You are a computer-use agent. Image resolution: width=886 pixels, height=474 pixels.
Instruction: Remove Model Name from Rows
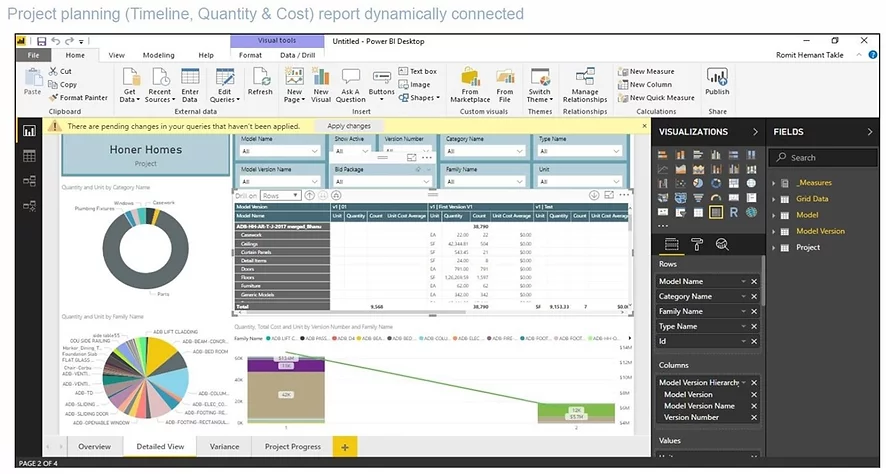pos(754,281)
